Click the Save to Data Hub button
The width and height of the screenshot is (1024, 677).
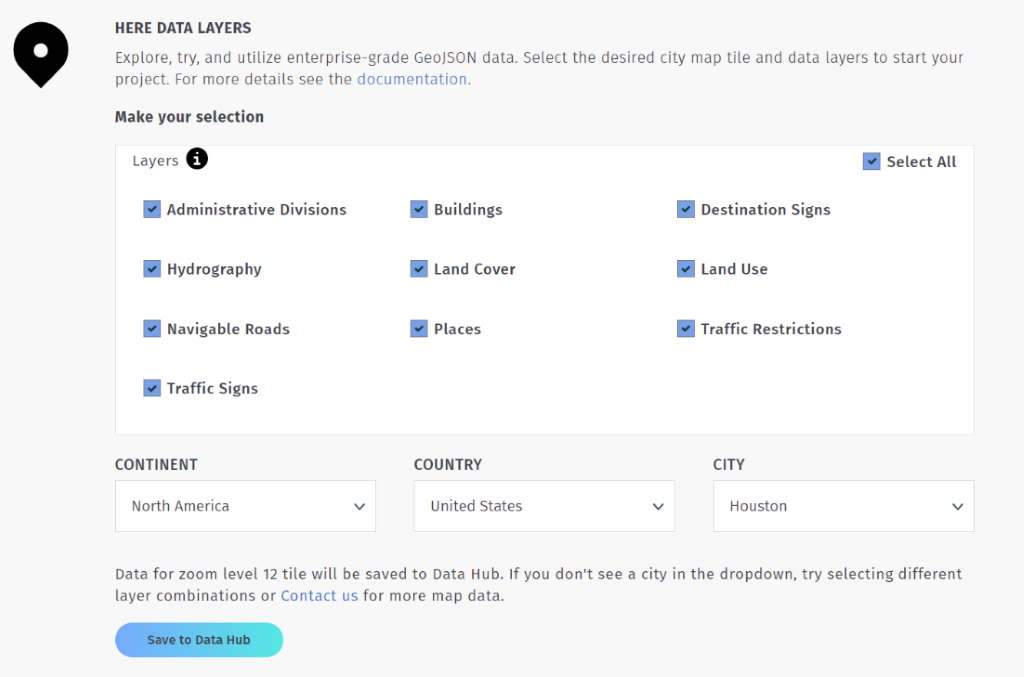click(199, 640)
